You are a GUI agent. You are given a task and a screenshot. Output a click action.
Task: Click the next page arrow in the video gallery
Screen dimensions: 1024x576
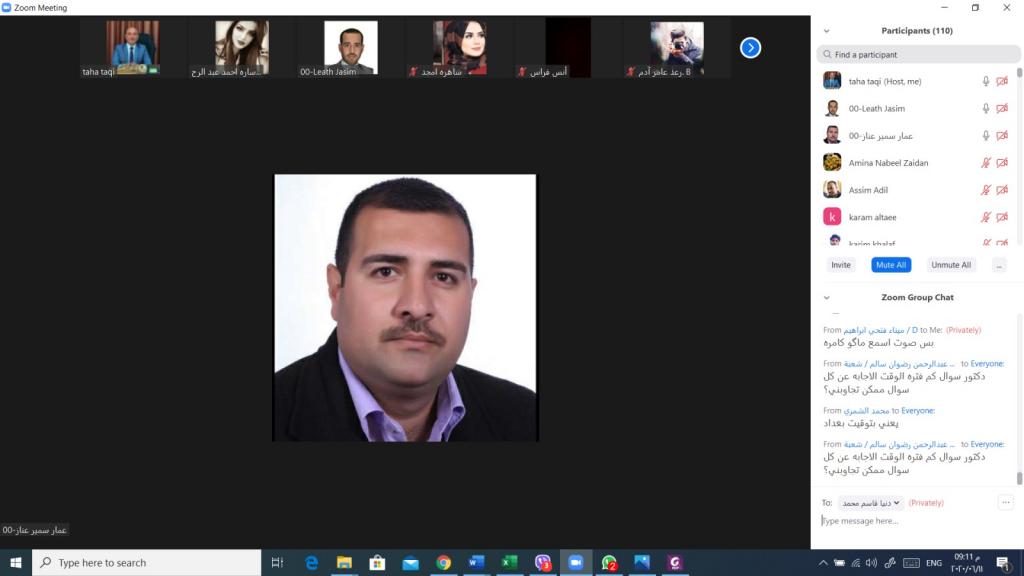pos(750,47)
